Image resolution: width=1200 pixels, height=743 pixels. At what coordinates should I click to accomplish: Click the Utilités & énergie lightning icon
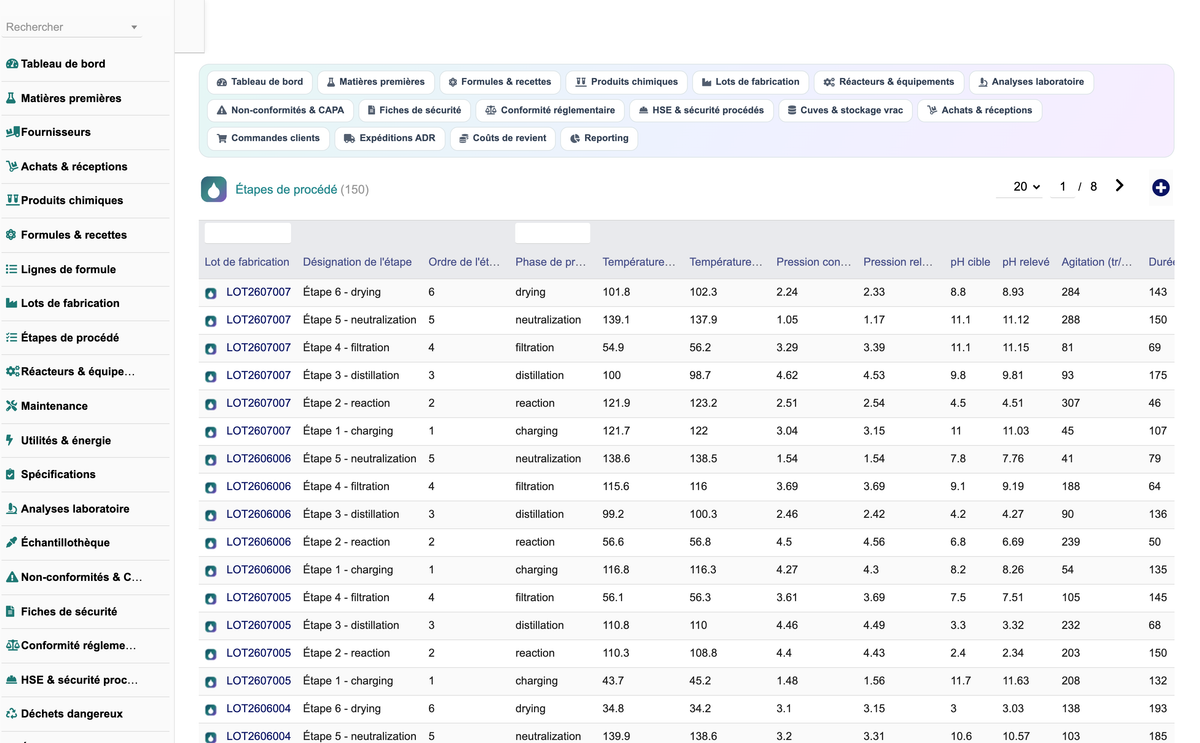(x=11, y=440)
